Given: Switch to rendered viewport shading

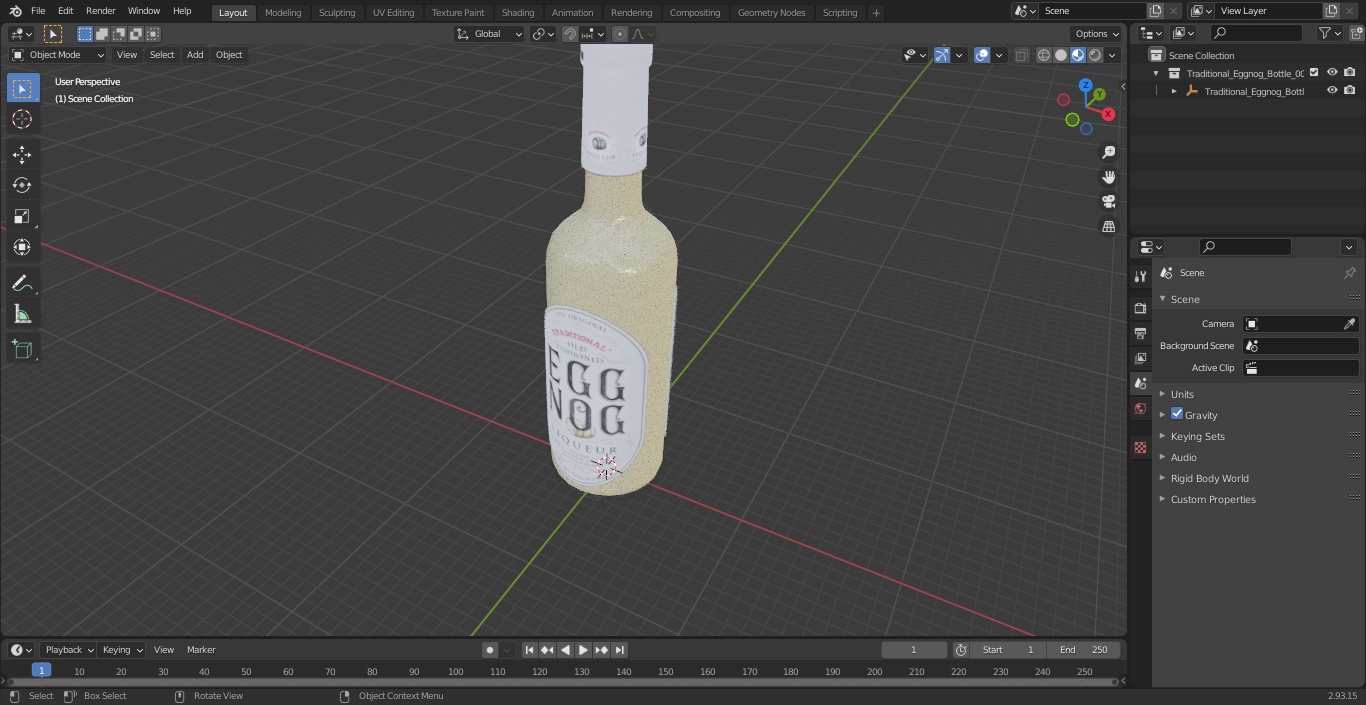Looking at the screenshot, I should point(1095,55).
